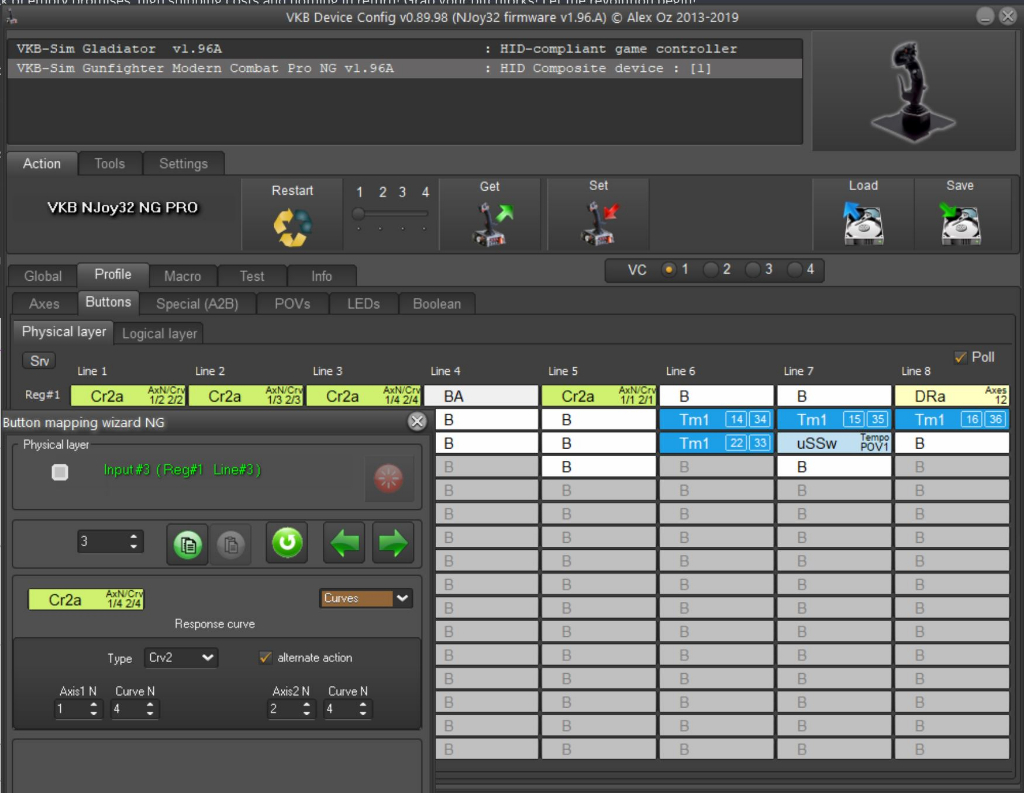Viewport: 1024px width, 793px height.
Task: Click the Cr2a cell in Line 1
Action: pos(128,396)
